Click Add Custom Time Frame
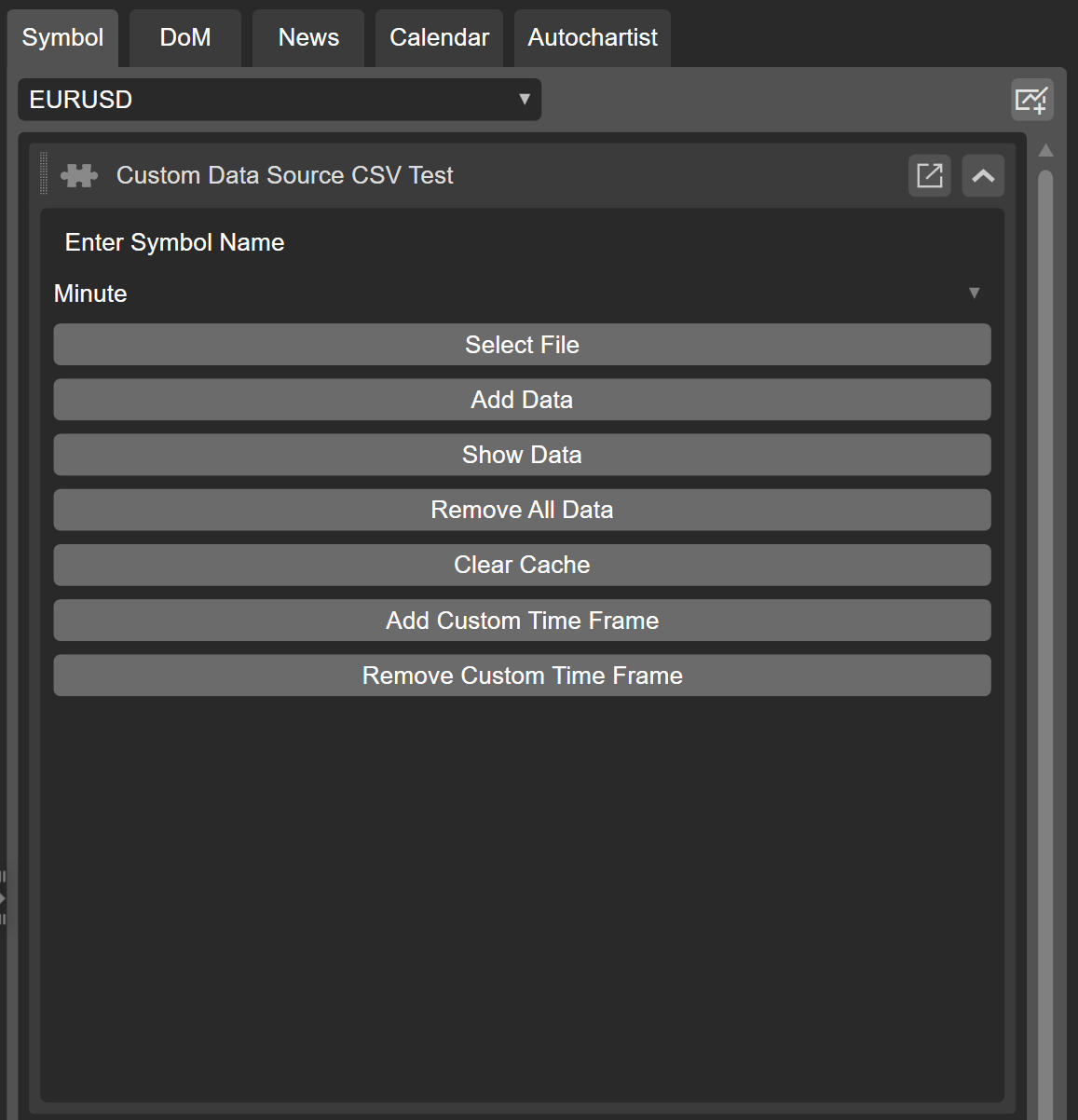The image size is (1078, 1120). click(522, 621)
